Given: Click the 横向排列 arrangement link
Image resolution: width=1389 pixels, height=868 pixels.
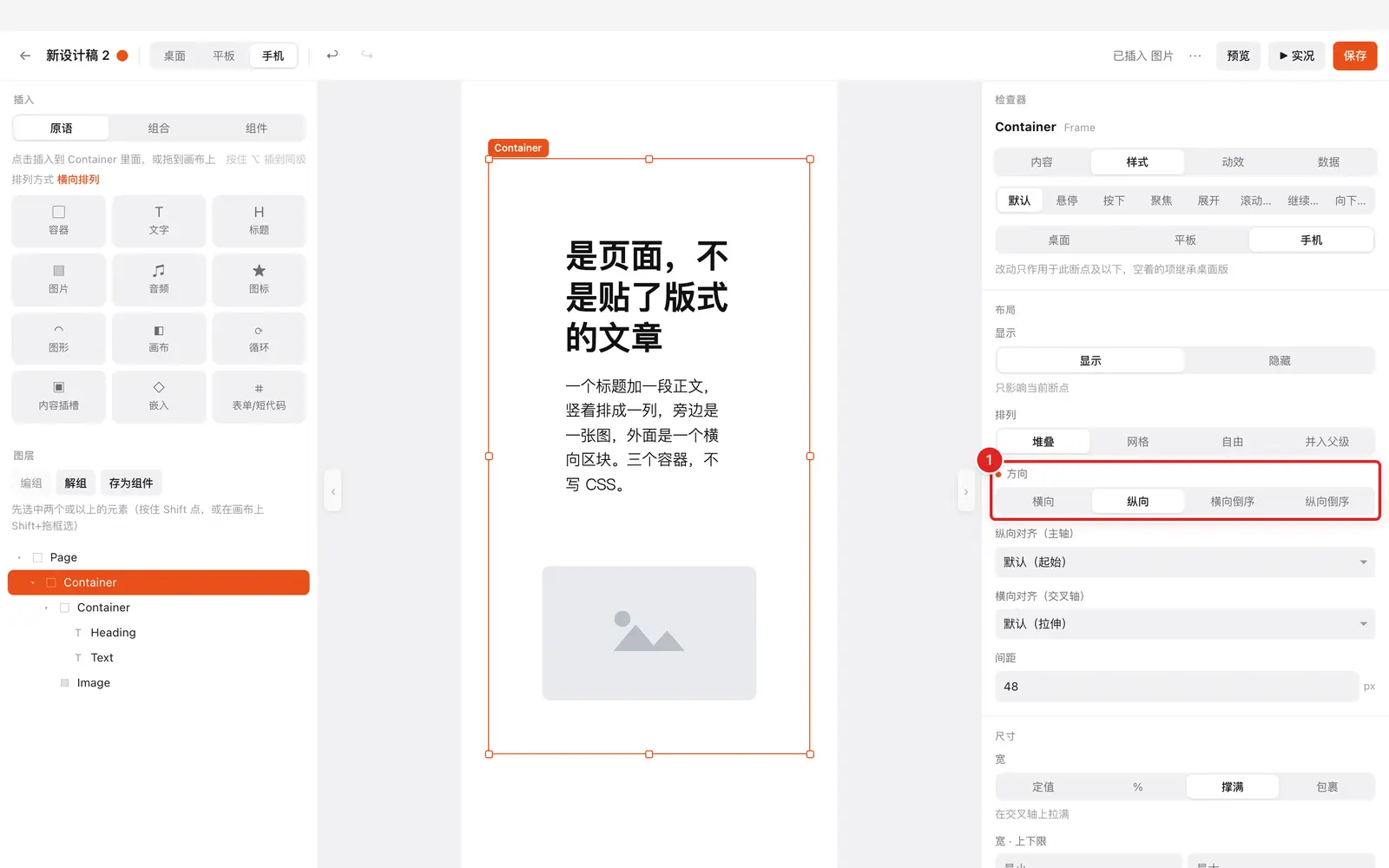Looking at the screenshot, I should coord(78,180).
